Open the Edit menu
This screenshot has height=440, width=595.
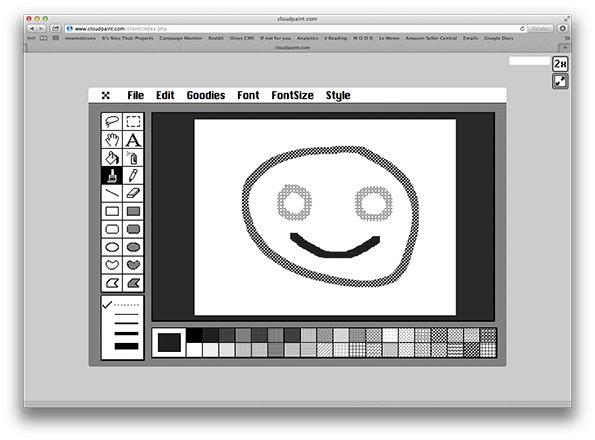point(165,95)
